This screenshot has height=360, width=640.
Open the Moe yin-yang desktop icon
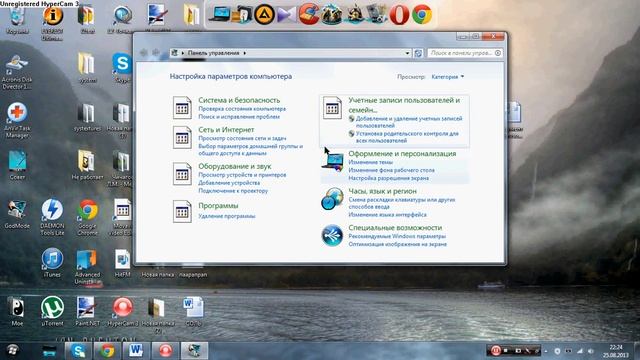click(x=17, y=307)
